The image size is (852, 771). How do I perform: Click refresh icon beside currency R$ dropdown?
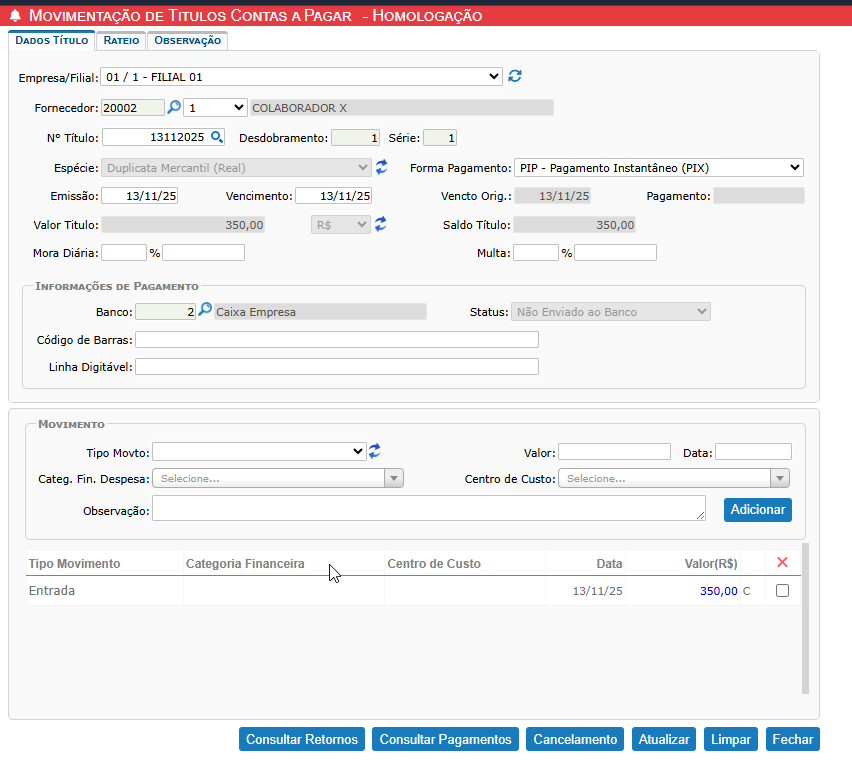(381, 225)
